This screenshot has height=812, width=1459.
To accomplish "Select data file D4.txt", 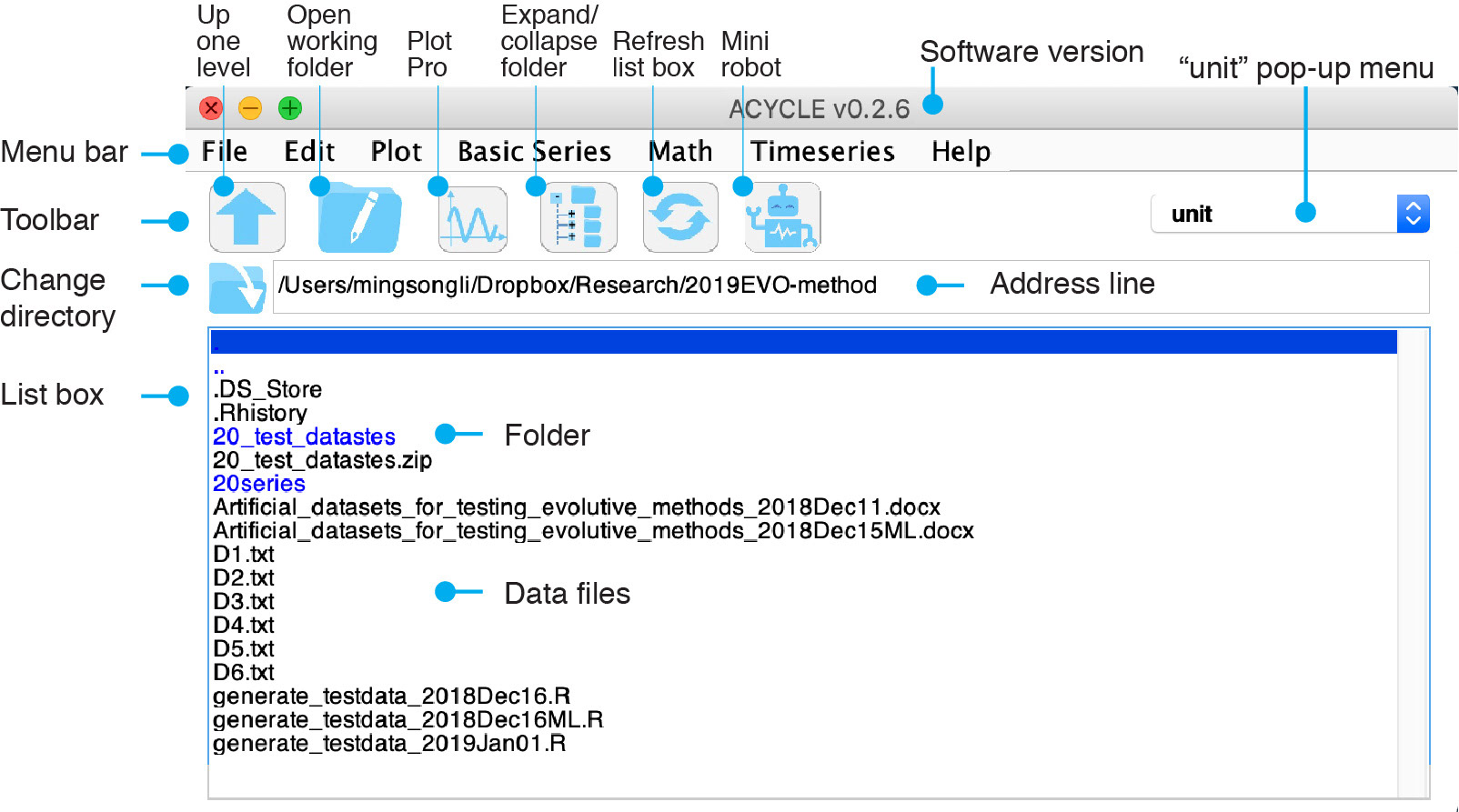I will [x=244, y=626].
